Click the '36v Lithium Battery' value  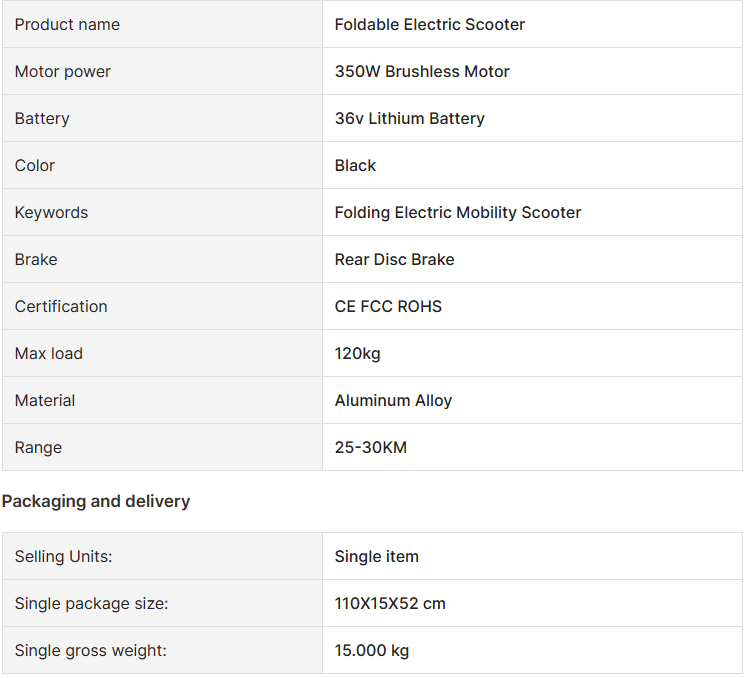(x=410, y=118)
